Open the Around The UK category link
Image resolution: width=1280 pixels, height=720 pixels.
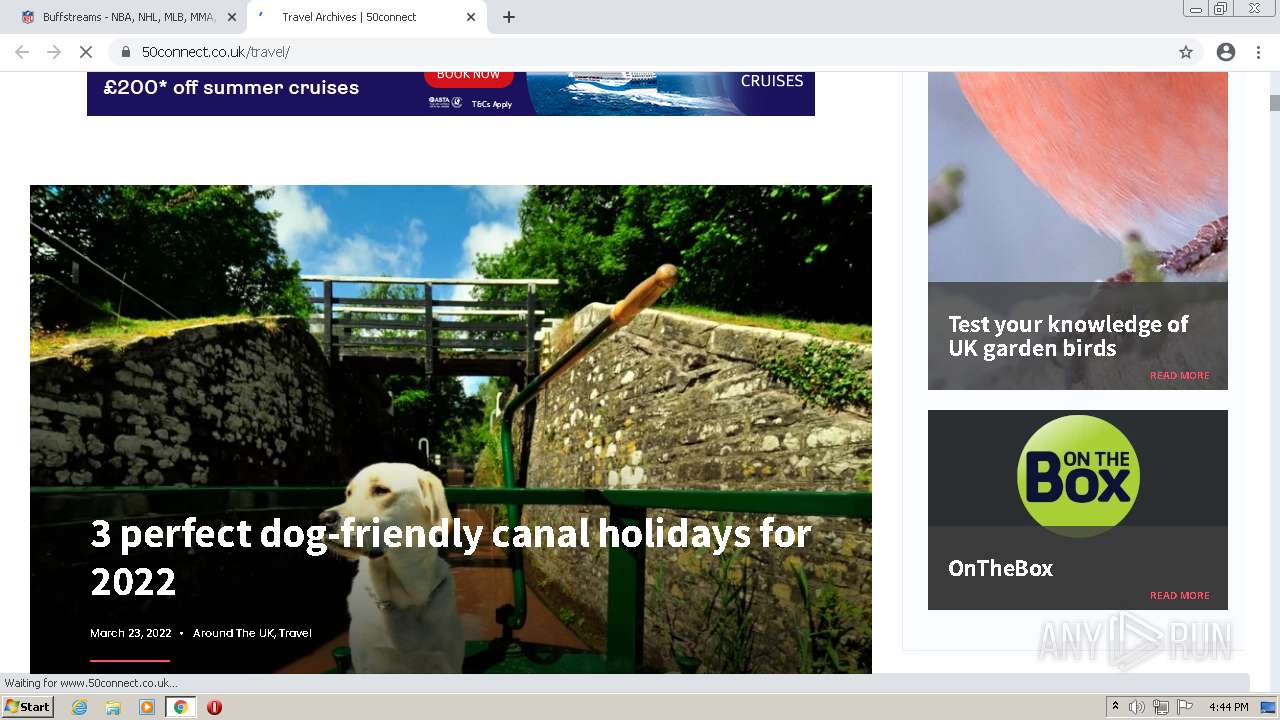233,633
